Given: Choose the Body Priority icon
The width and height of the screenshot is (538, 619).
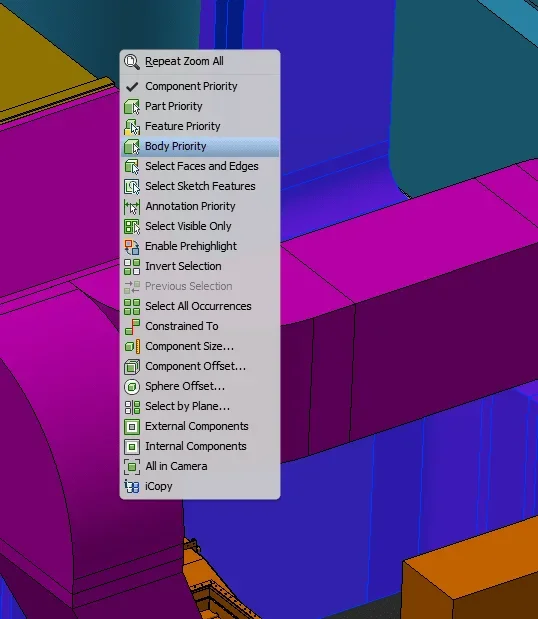Looking at the screenshot, I should [x=132, y=146].
